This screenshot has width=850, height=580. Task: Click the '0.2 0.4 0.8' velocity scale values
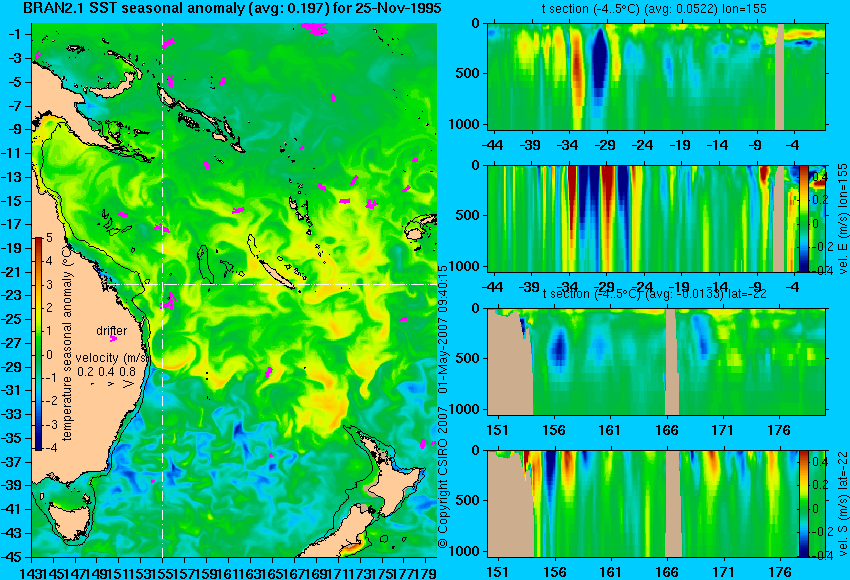[106, 371]
